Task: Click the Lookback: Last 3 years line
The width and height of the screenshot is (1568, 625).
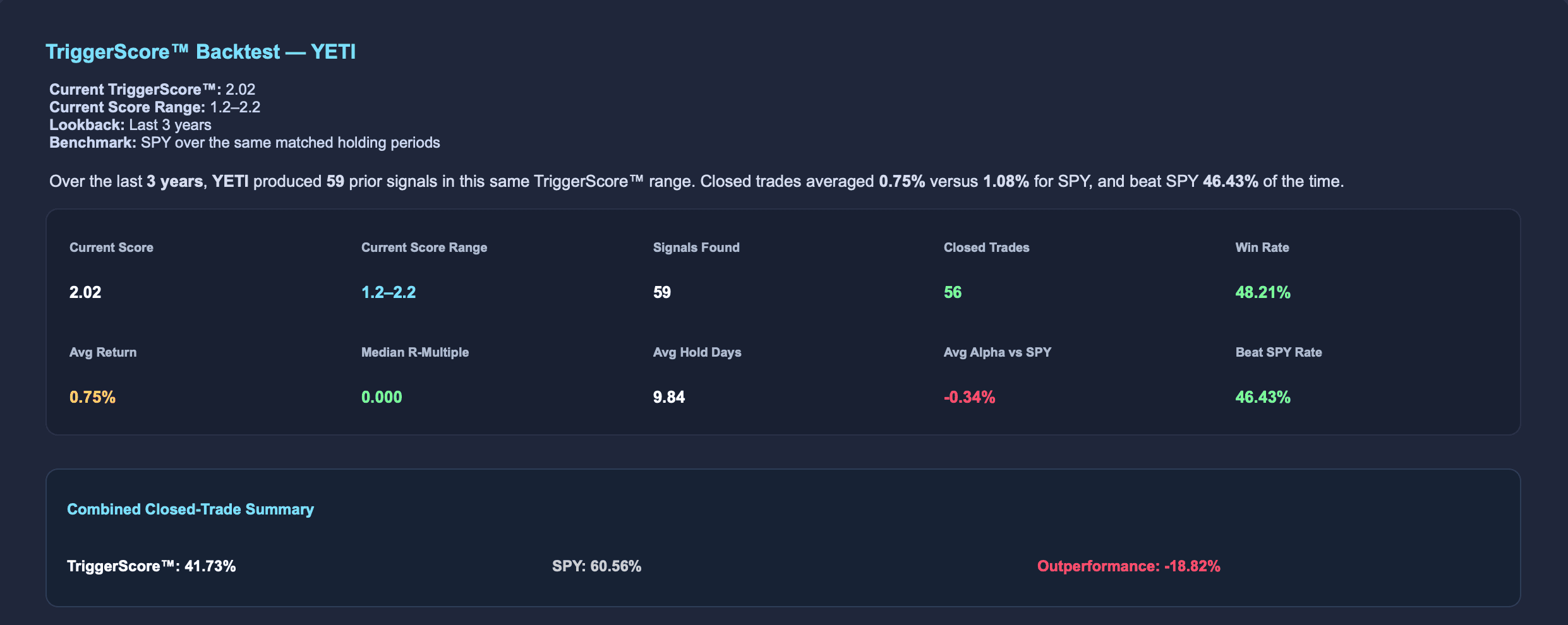Action: click(130, 125)
